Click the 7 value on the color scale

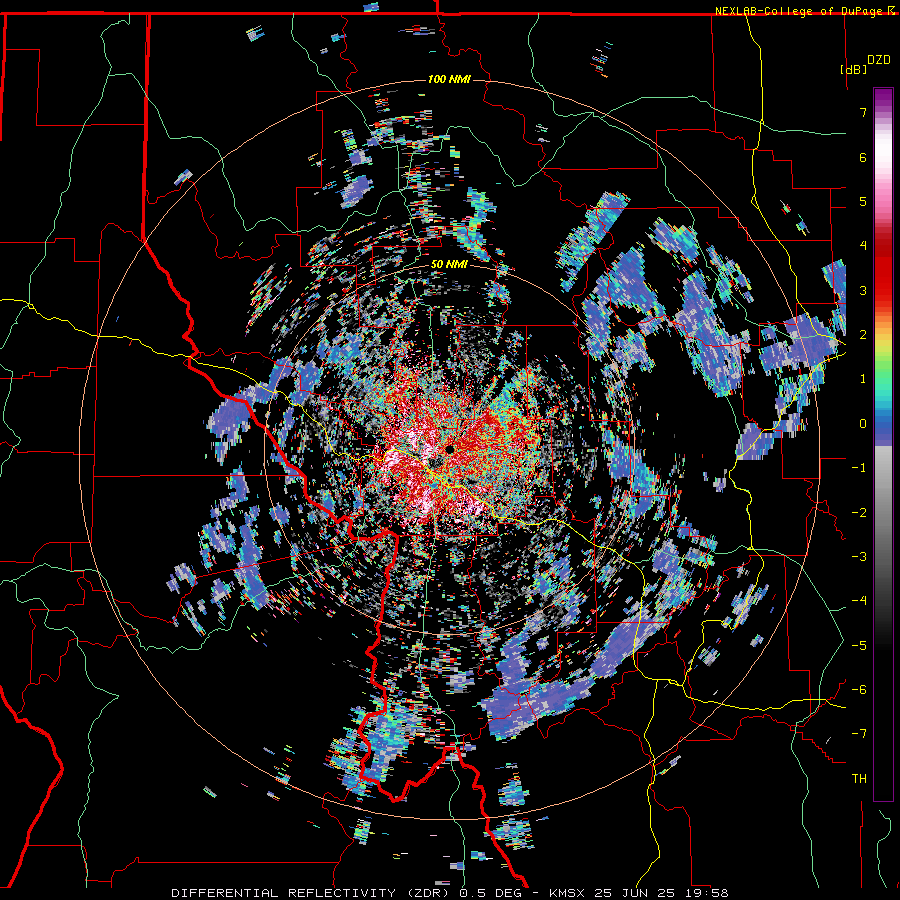pyautogui.click(x=863, y=112)
